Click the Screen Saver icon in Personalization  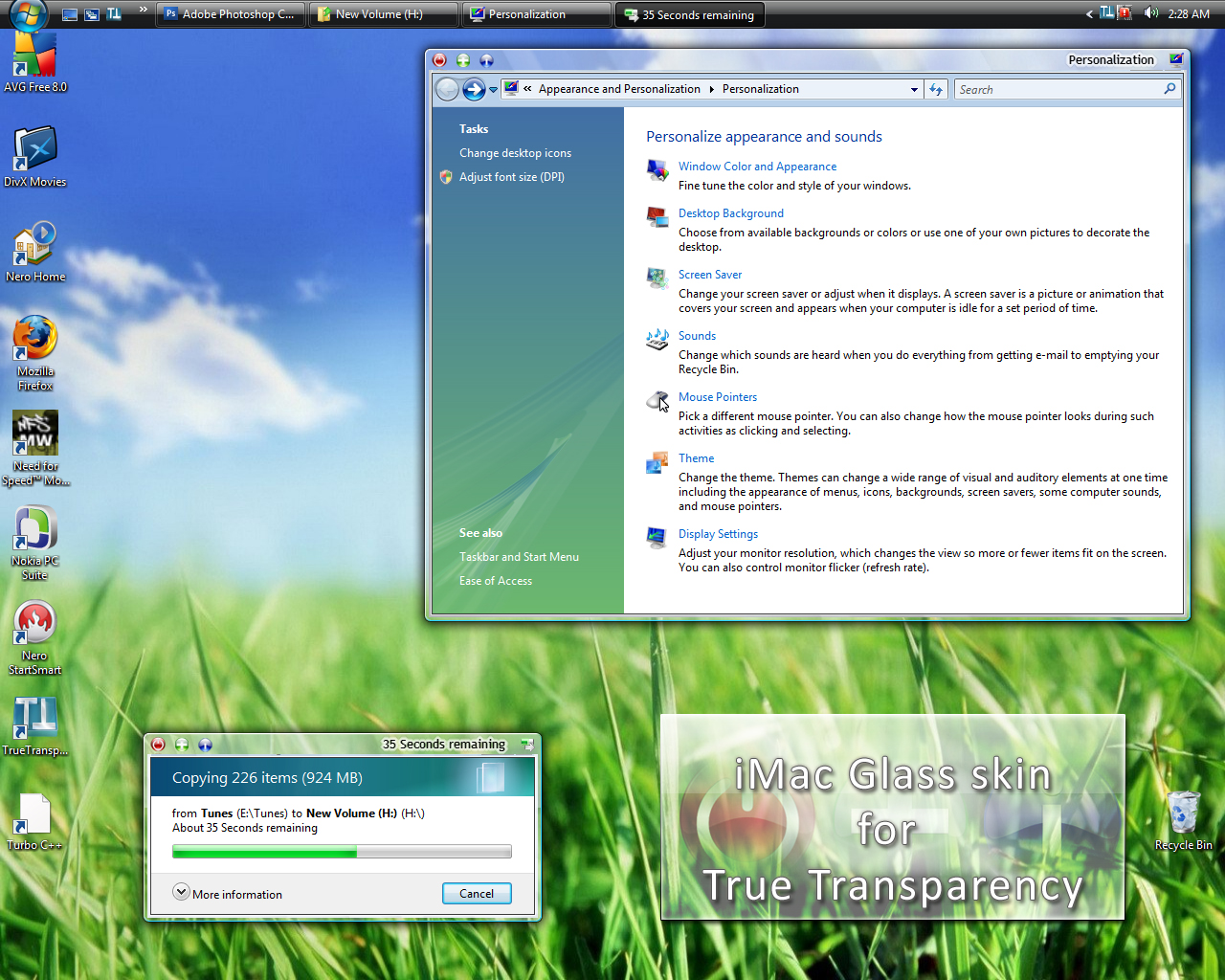tap(657, 278)
